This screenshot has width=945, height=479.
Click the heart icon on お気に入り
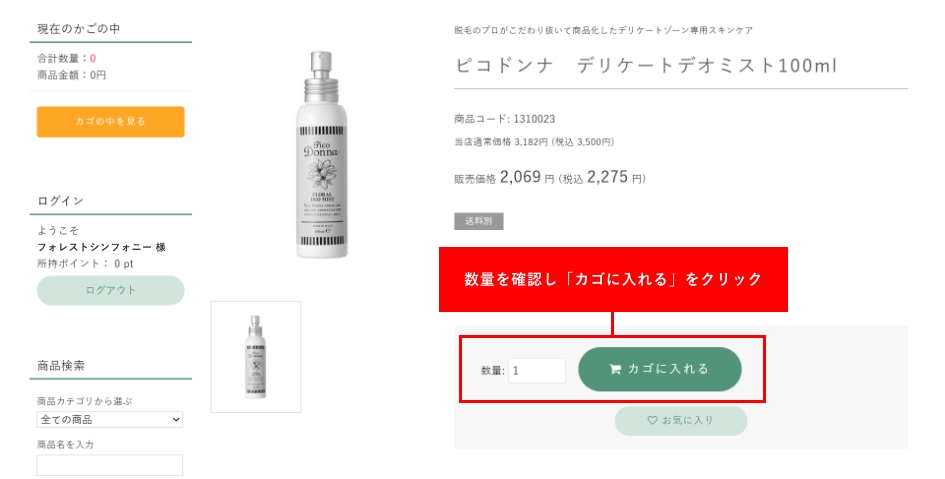click(x=652, y=420)
